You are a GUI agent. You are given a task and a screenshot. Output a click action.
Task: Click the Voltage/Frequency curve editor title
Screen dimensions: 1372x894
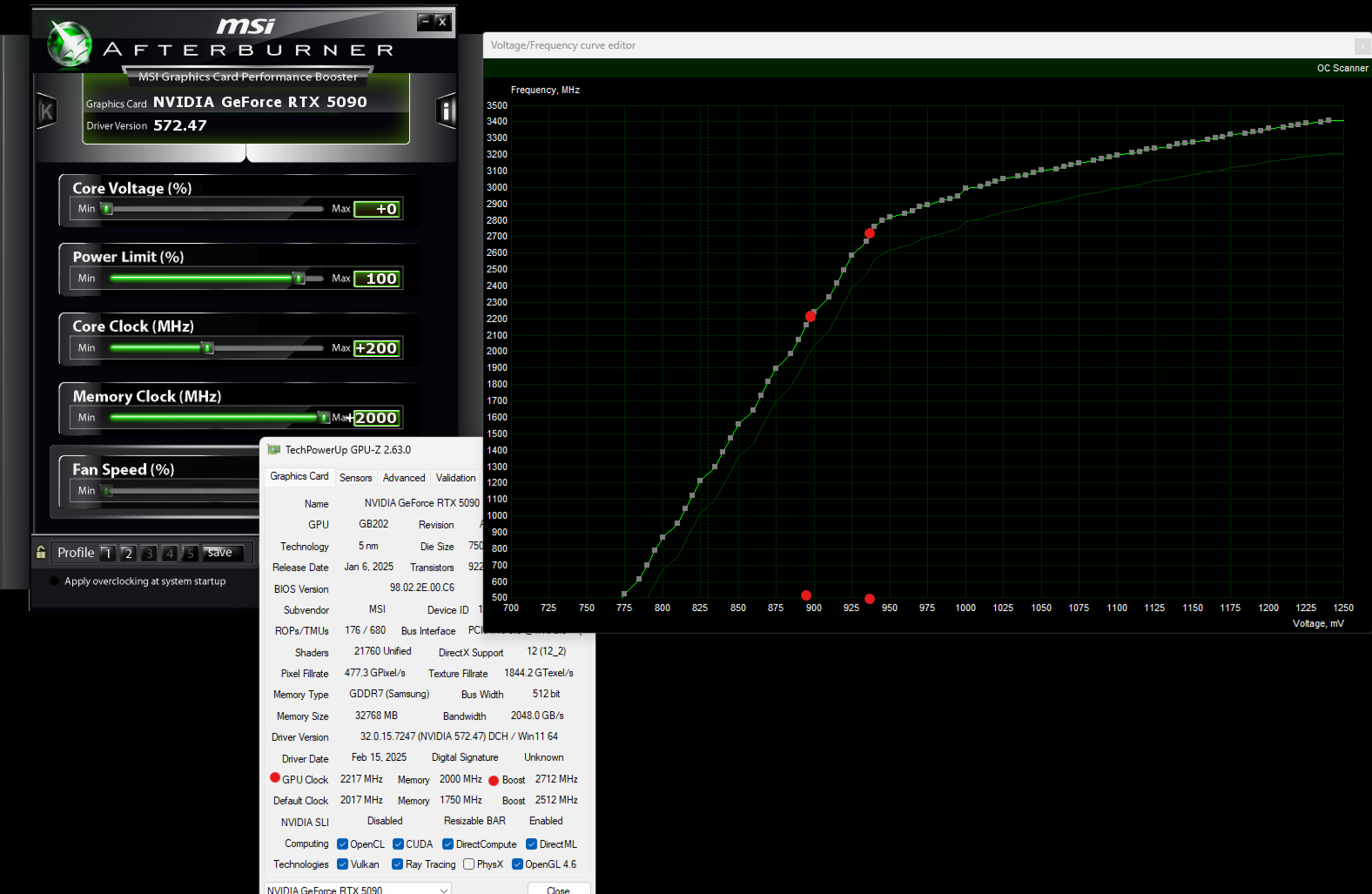(563, 45)
